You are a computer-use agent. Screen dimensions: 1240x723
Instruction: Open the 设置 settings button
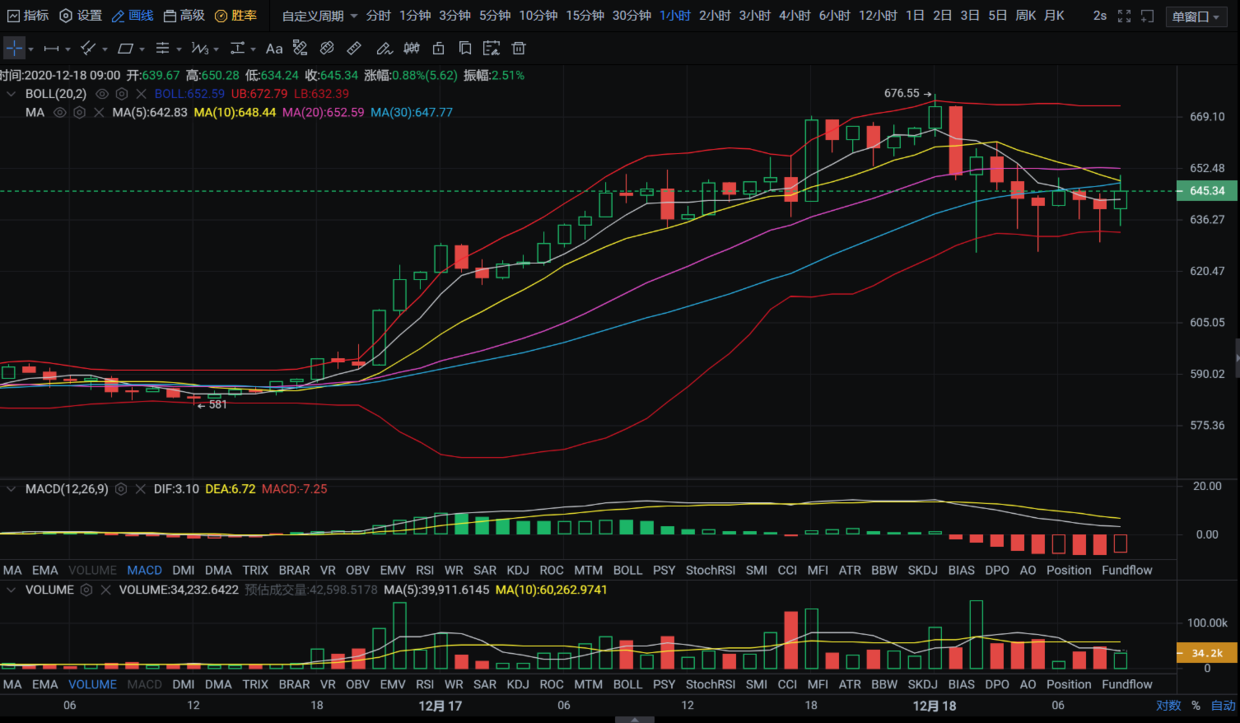[81, 16]
